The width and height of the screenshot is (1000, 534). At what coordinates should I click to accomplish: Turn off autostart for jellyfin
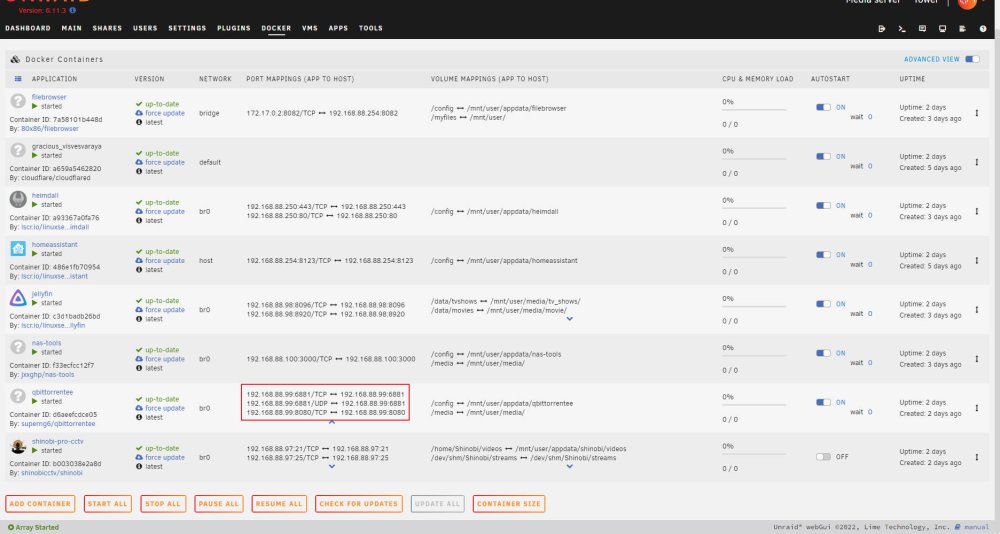[x=823, y=304]
